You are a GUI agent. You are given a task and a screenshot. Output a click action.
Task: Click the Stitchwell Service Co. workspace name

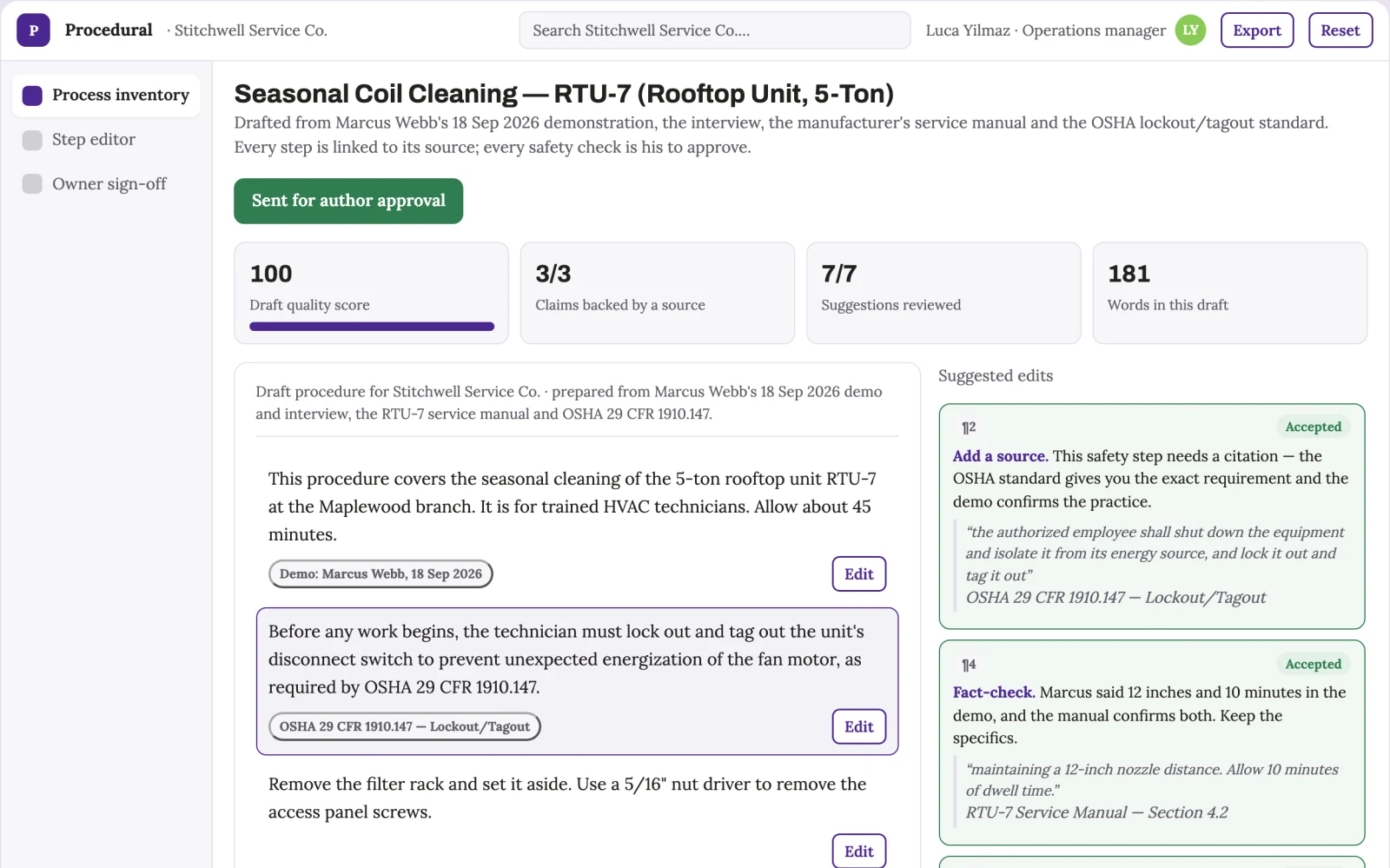250,30
